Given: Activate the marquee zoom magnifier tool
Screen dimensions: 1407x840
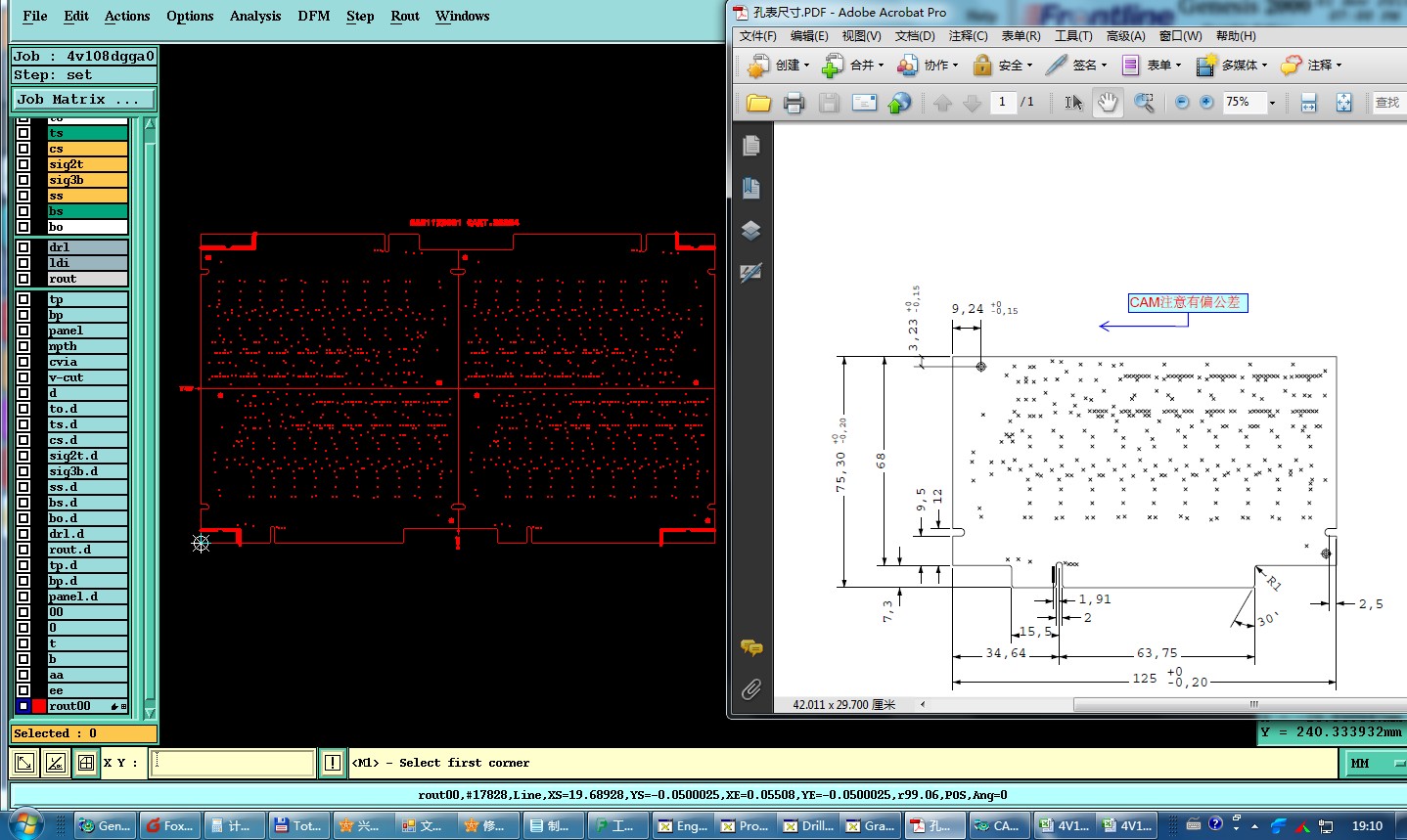Looking at the screenshot, I should [1144, 103].
